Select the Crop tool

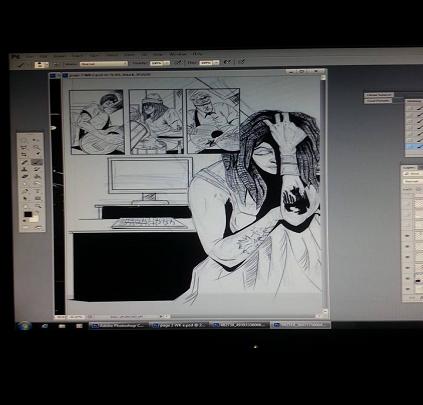(x=24, y=154)
